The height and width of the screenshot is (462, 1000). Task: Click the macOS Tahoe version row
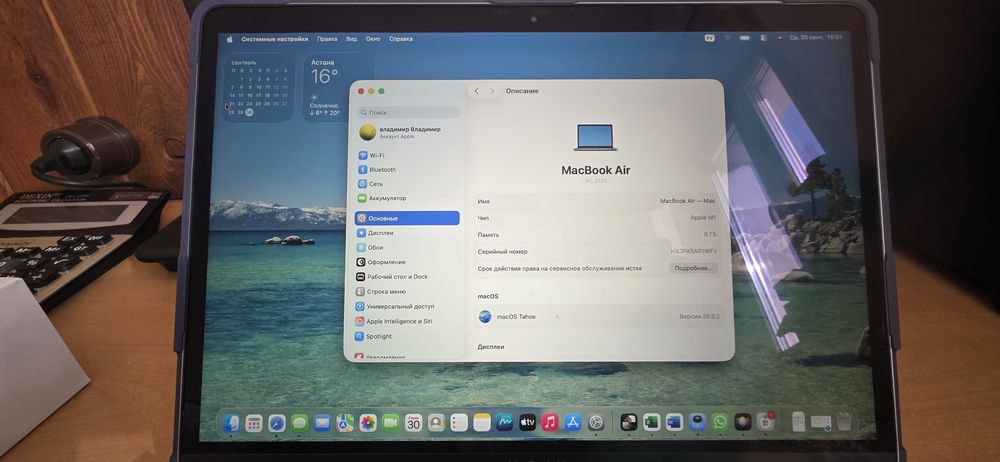(x=598, y=317)
